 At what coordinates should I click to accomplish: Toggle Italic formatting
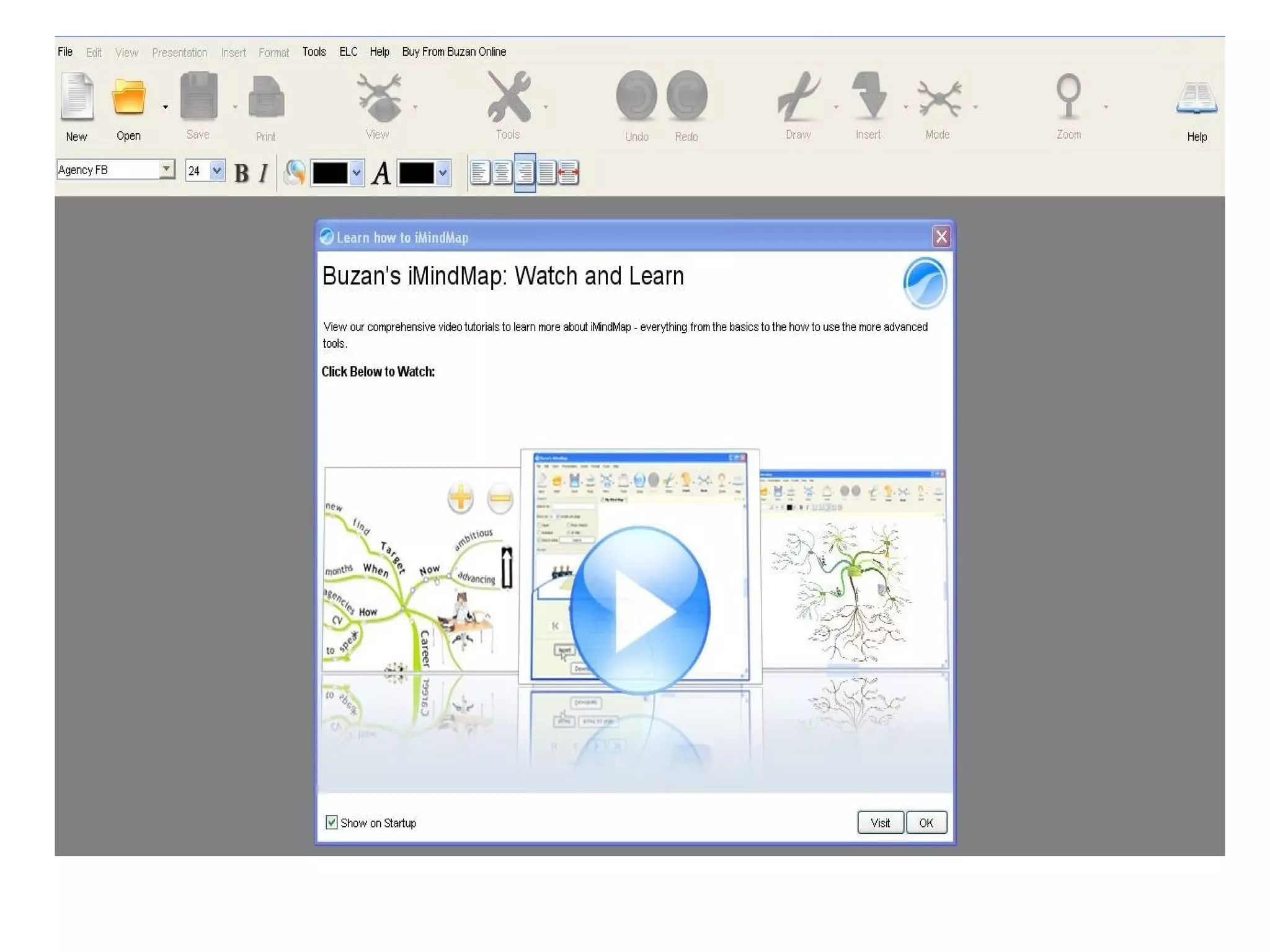[x=264, y=173]
